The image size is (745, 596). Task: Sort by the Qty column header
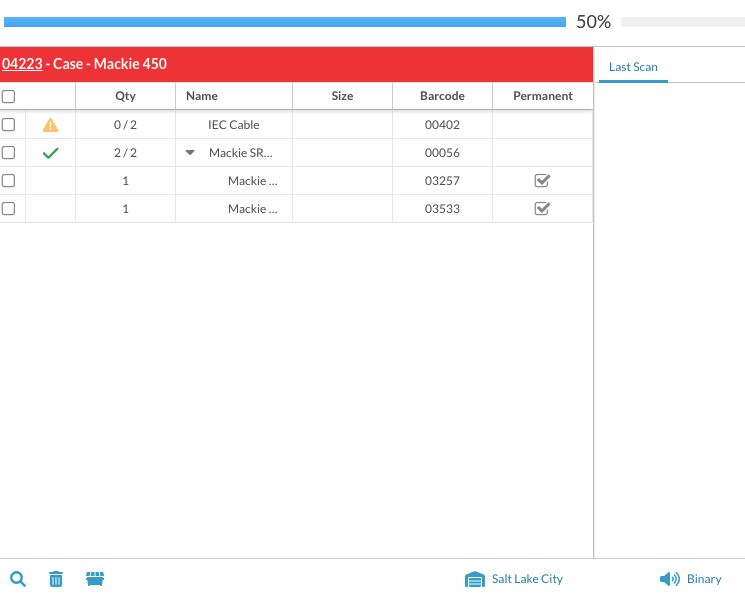point(125,96)
